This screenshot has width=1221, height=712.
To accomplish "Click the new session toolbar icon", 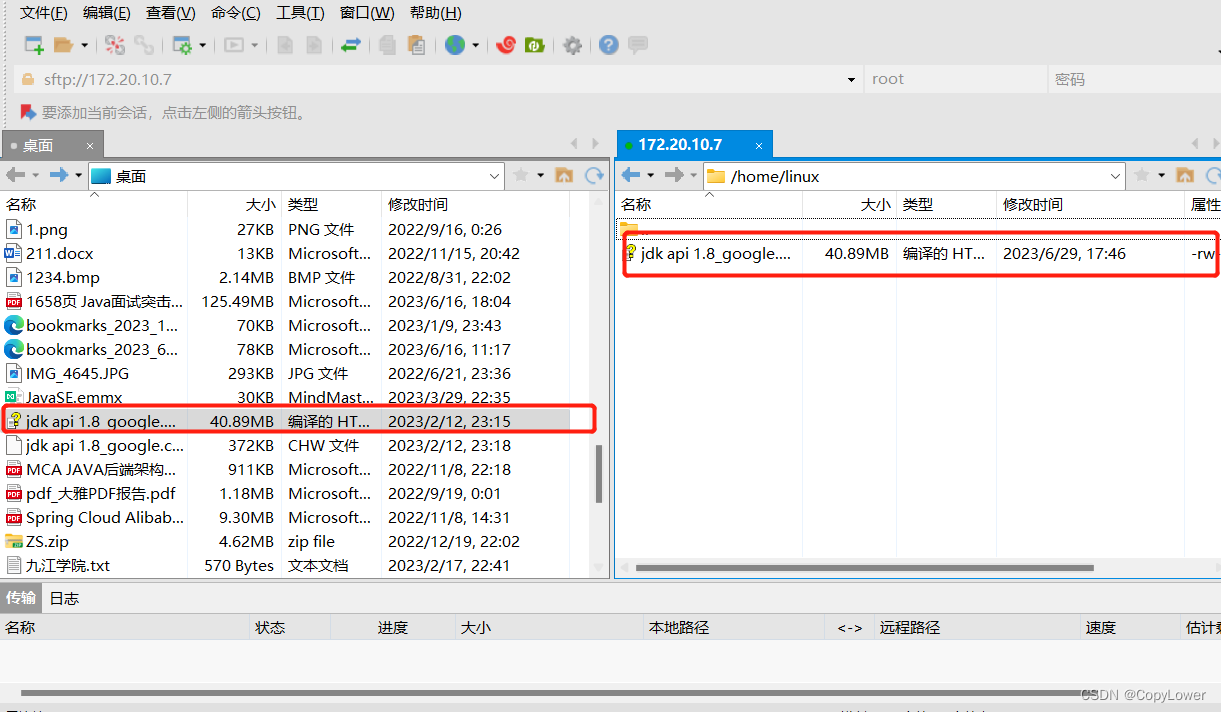I will coord(34,45).
